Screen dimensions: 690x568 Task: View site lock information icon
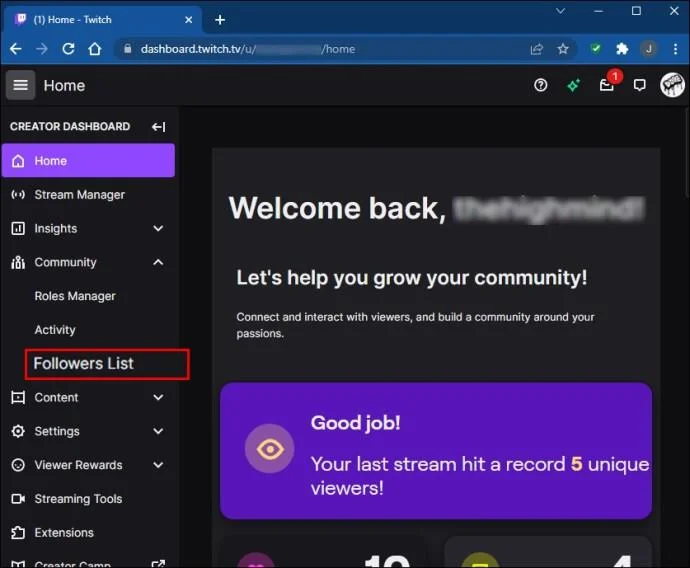point(128,49)
